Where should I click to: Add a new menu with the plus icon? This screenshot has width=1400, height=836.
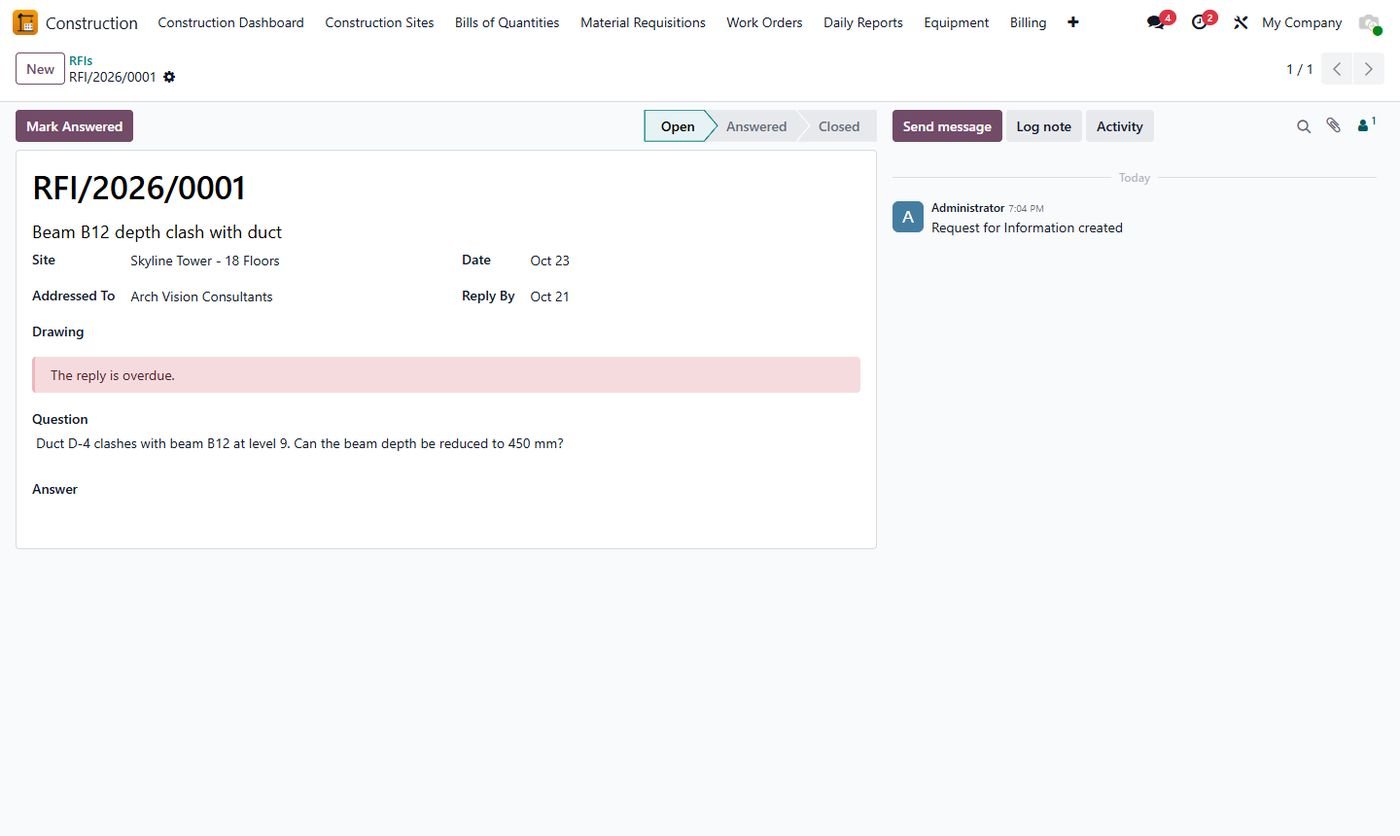tap(1073, 22)
